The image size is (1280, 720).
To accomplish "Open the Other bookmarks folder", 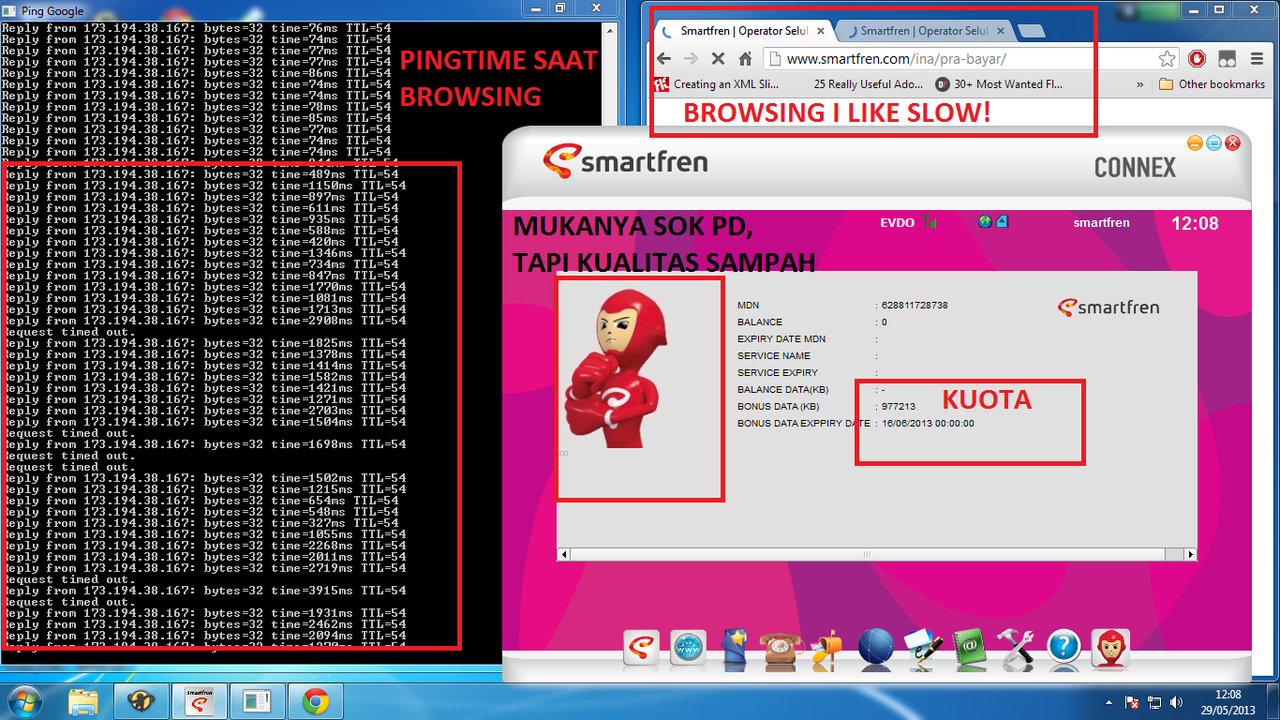I will 1211,84.
